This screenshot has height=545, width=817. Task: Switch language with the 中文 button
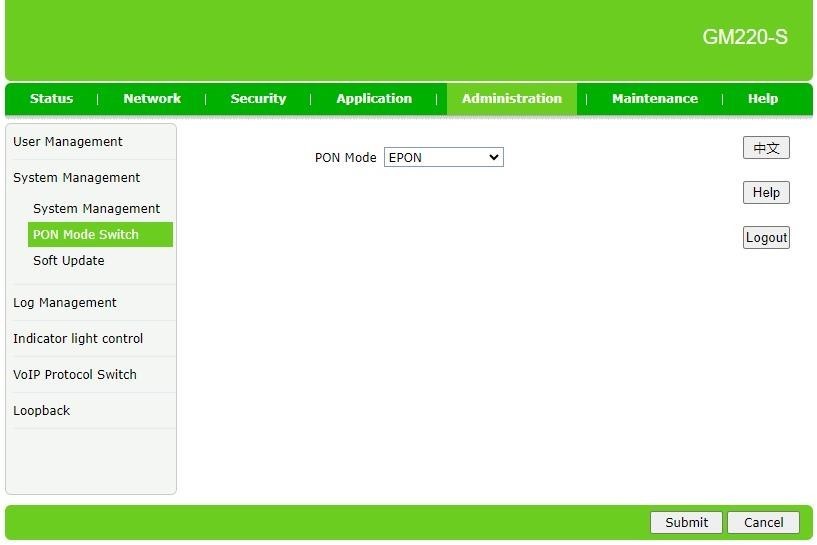click(766, 148)
